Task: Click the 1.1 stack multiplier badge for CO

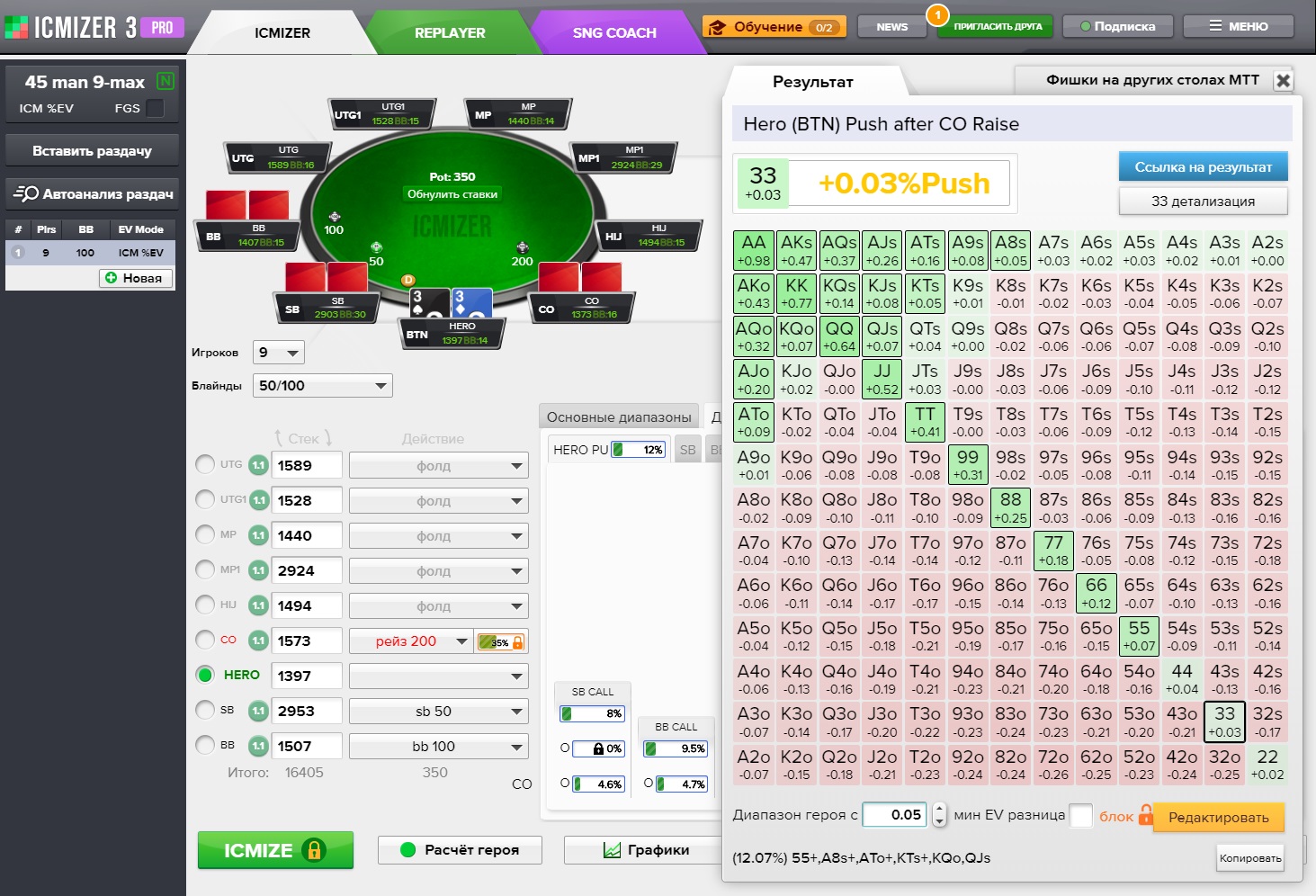Action: tap(258, 641)
